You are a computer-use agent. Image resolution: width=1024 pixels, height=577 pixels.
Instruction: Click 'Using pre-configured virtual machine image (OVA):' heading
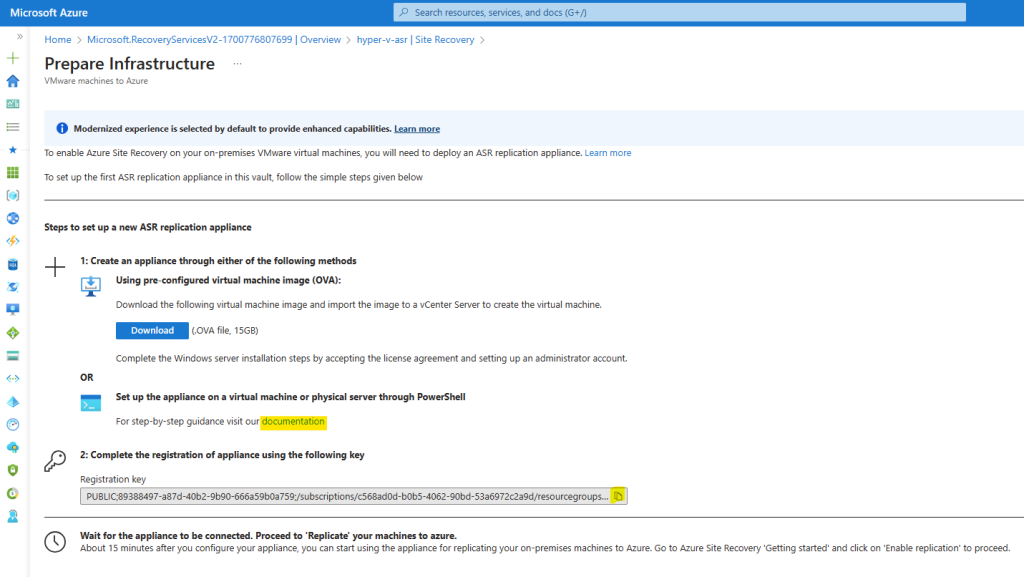click(x=229, y=280)
